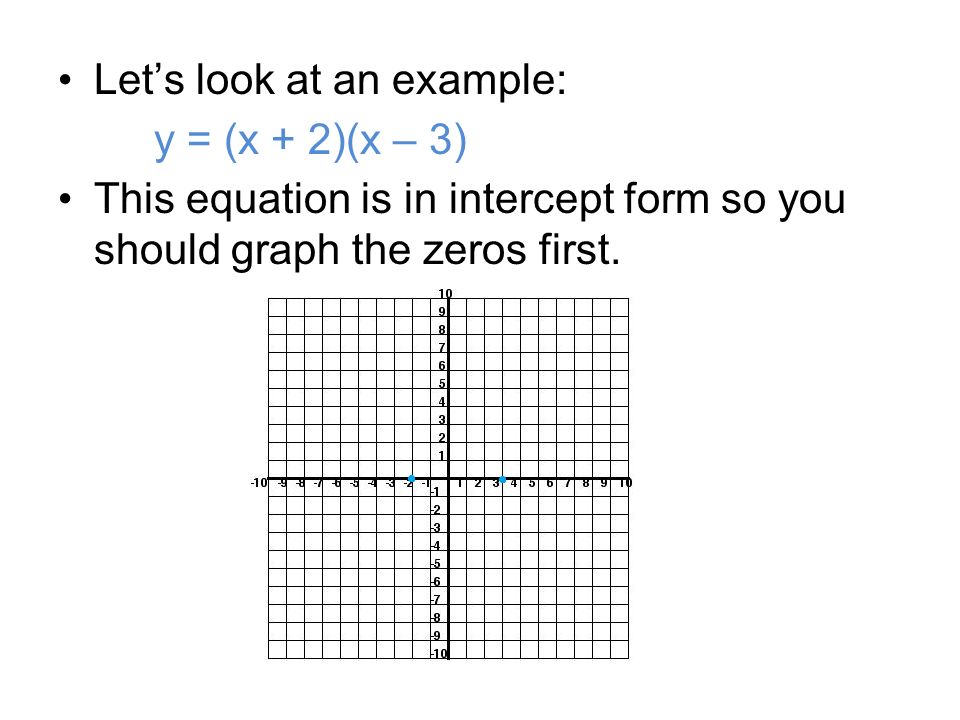Click the 10 label at top of y-axis
Screen dimensions: 960x720
click(445, 293)
